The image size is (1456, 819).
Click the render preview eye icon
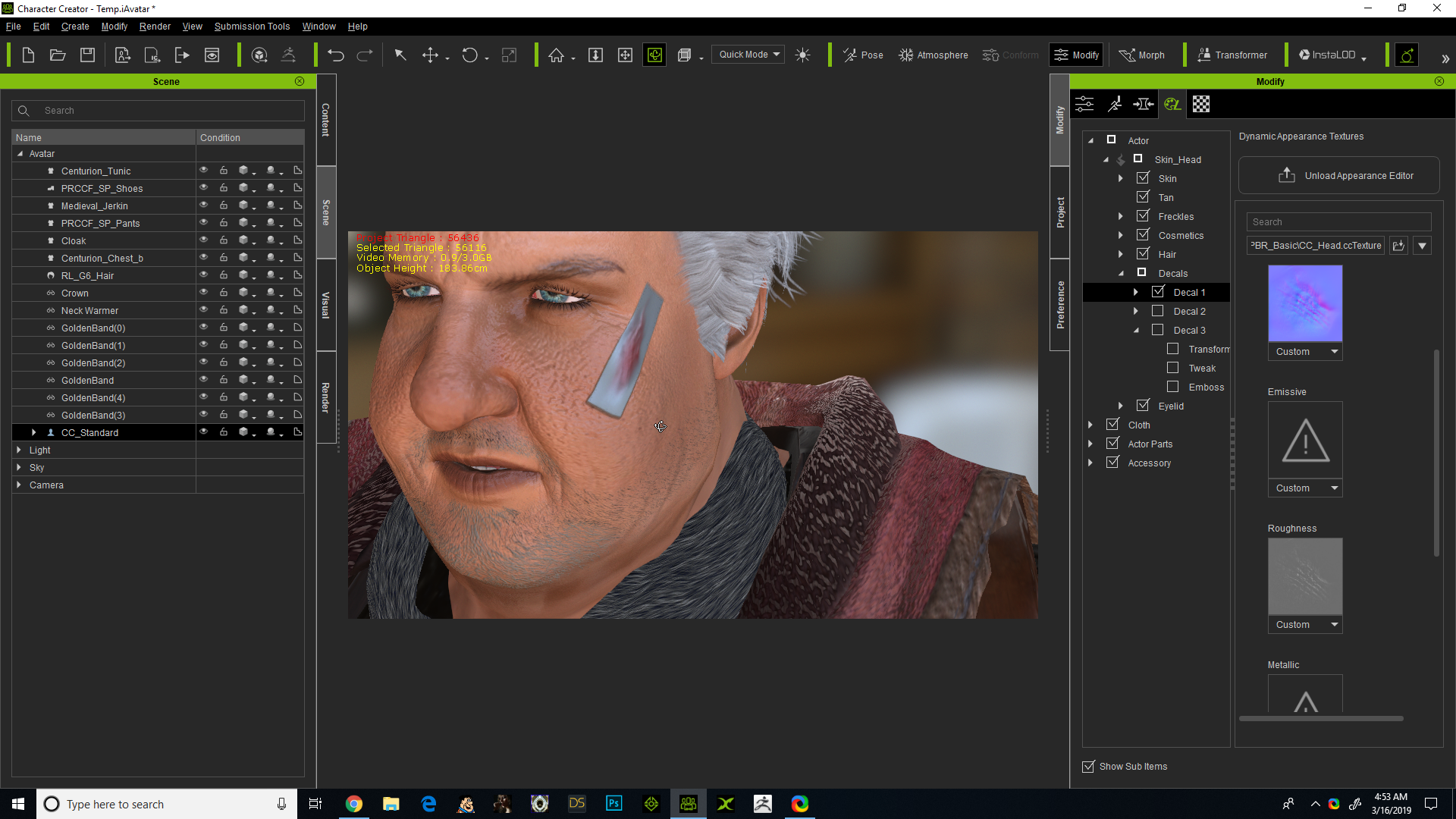pyautogui.click(x=212, y=55)
